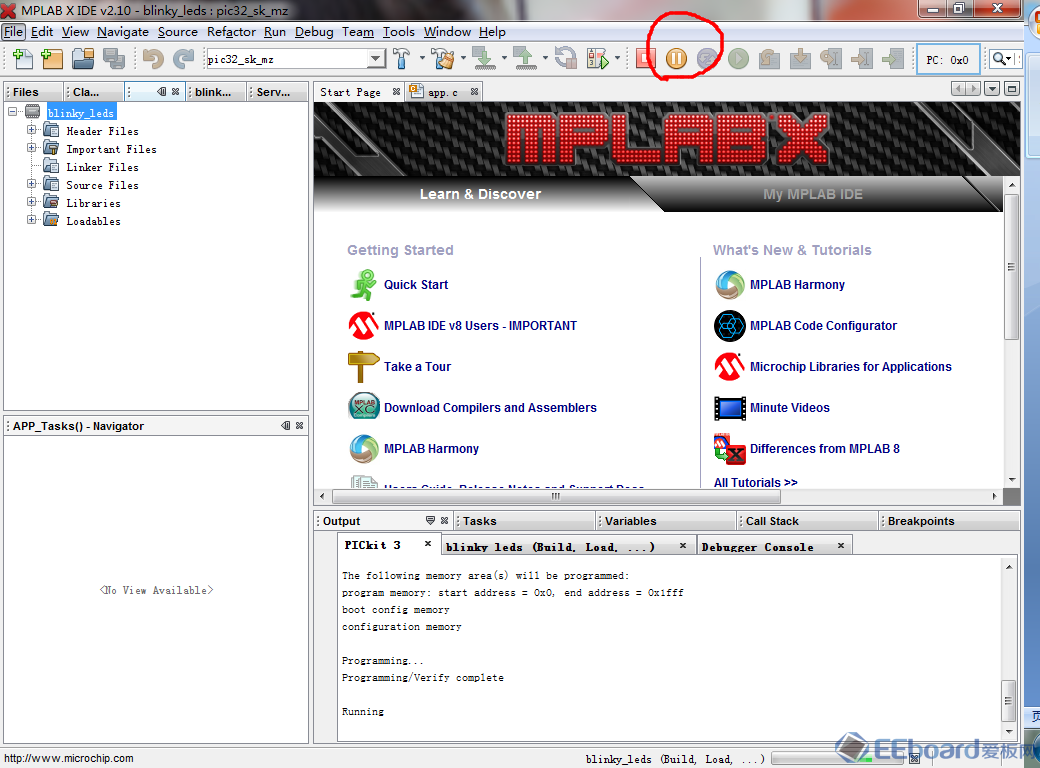Open the File menu
This screenshot has width=1040, height=768.
pos(13,32)
